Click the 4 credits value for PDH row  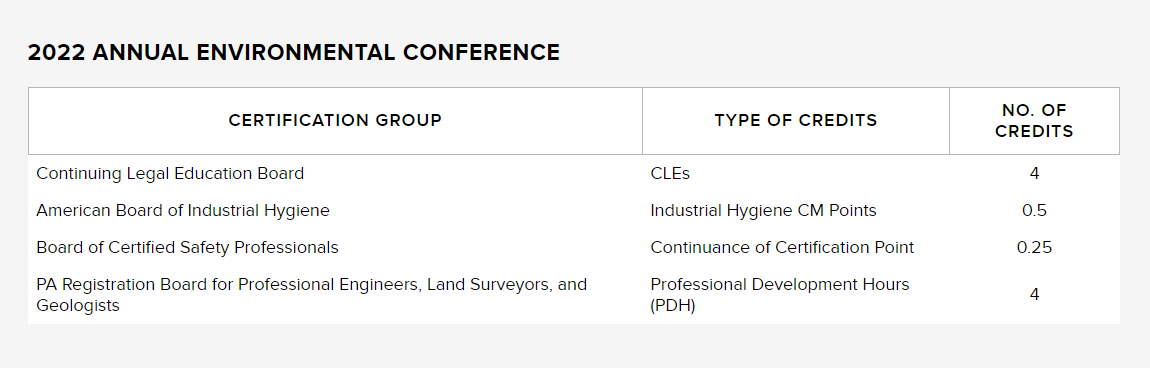tap(1034, 294)
